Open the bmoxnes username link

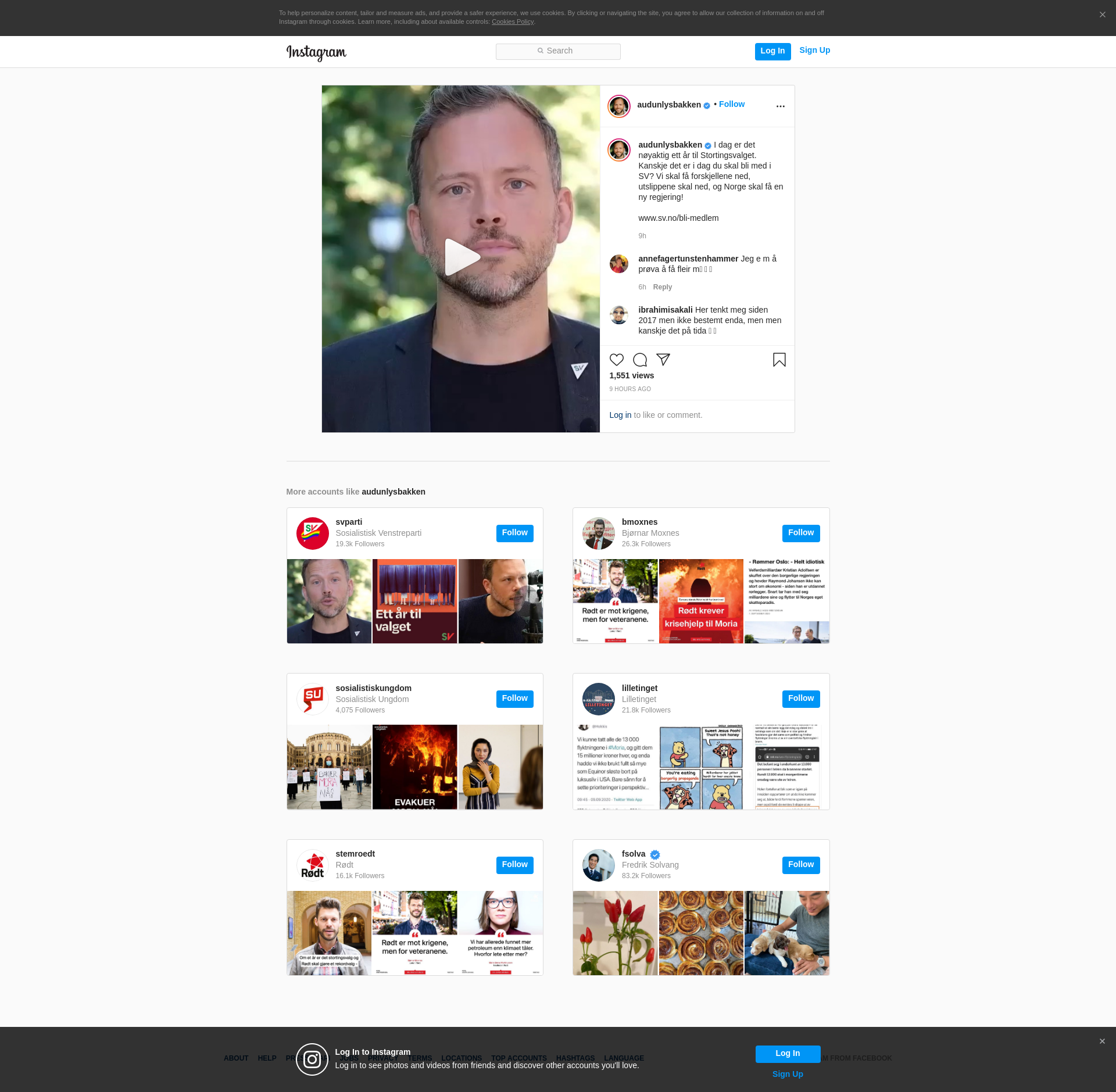click(x=639, y=522)
